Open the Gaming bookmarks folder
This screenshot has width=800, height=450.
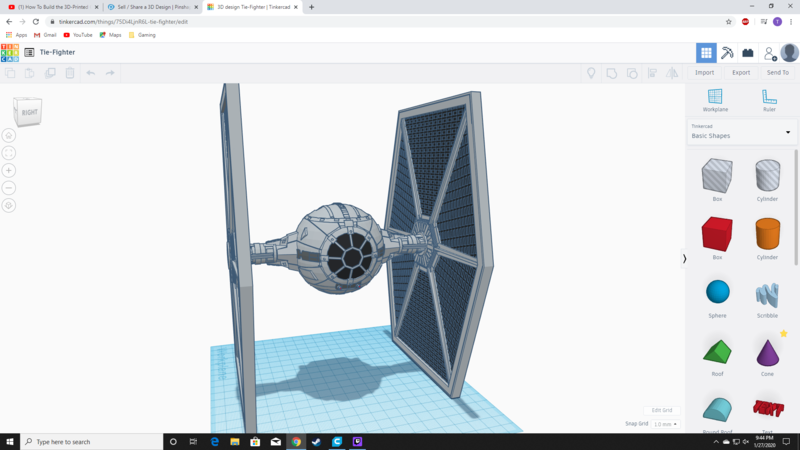(x=142, y=35)
